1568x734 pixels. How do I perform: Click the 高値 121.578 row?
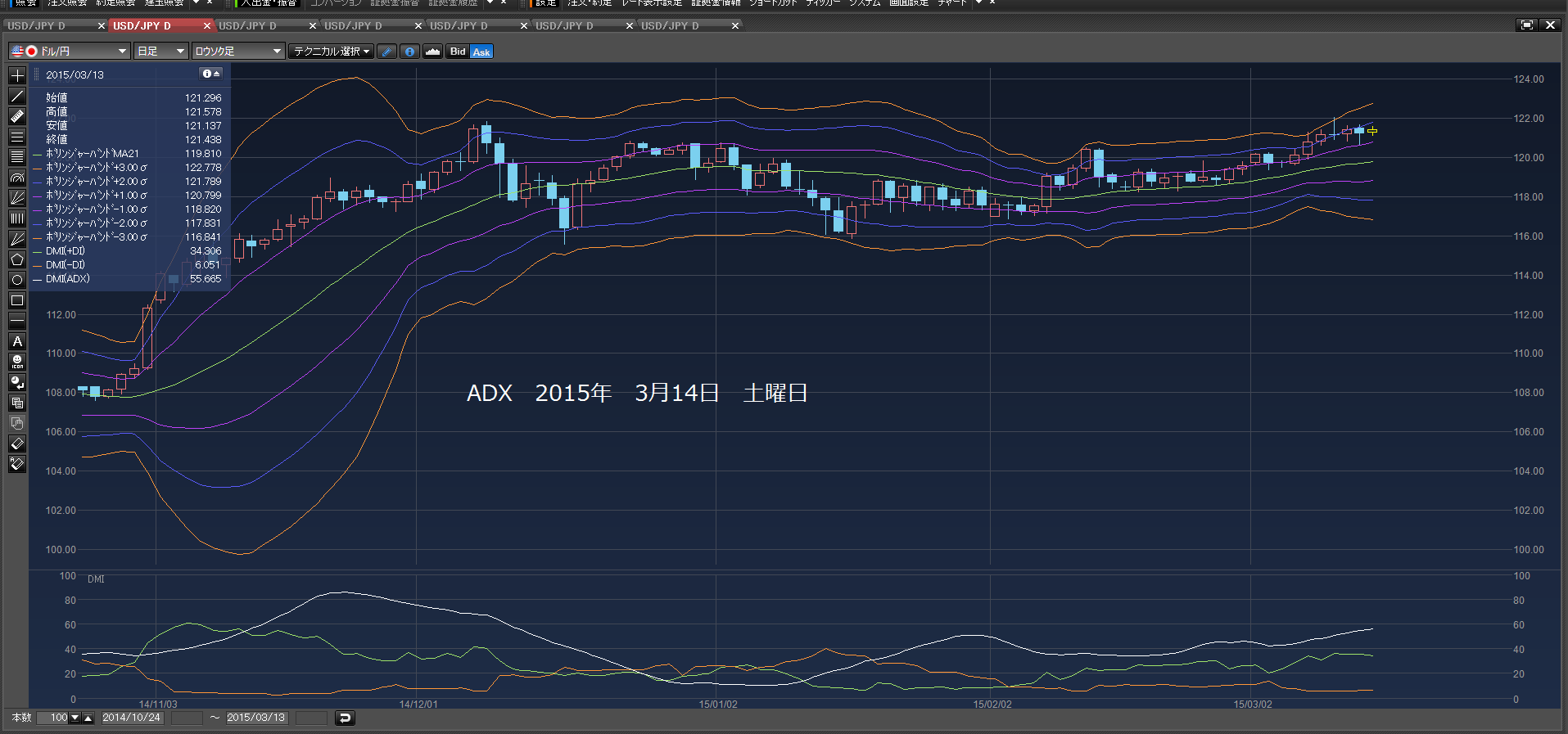133,111
